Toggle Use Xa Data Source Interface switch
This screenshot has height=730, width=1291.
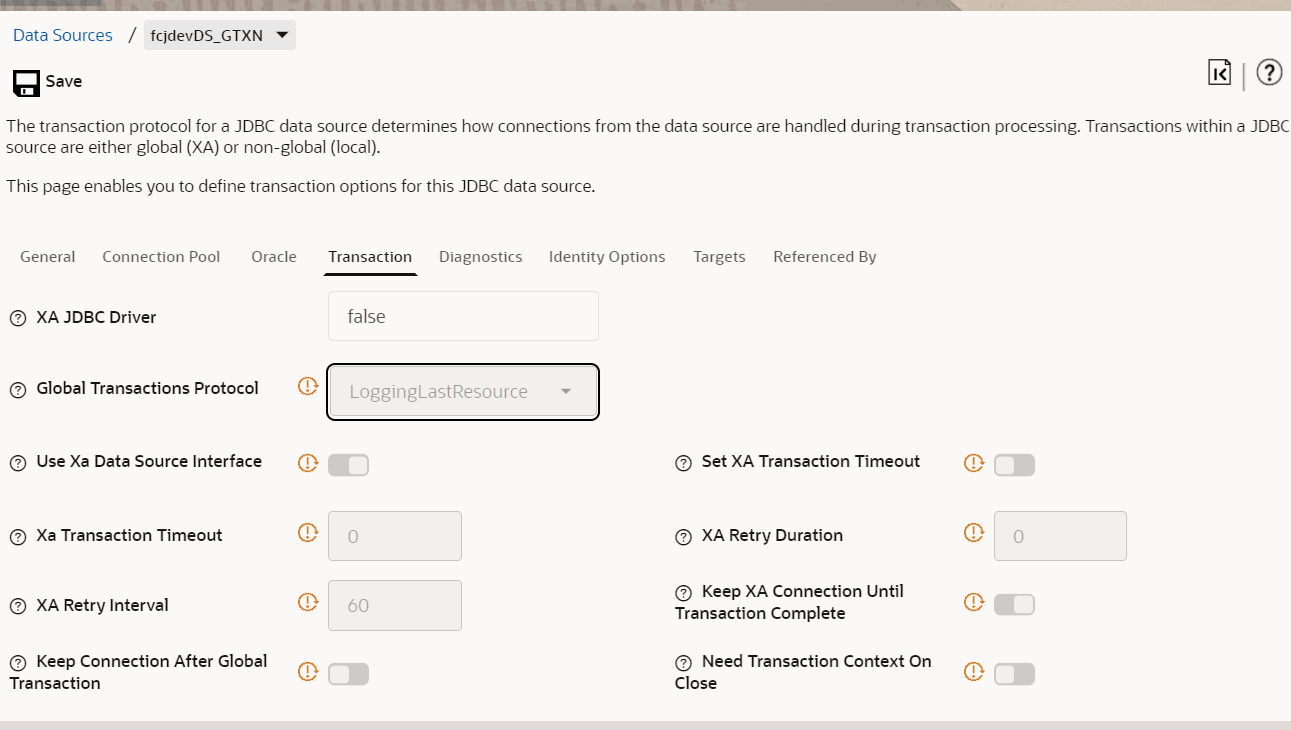(x=349, y=465)
